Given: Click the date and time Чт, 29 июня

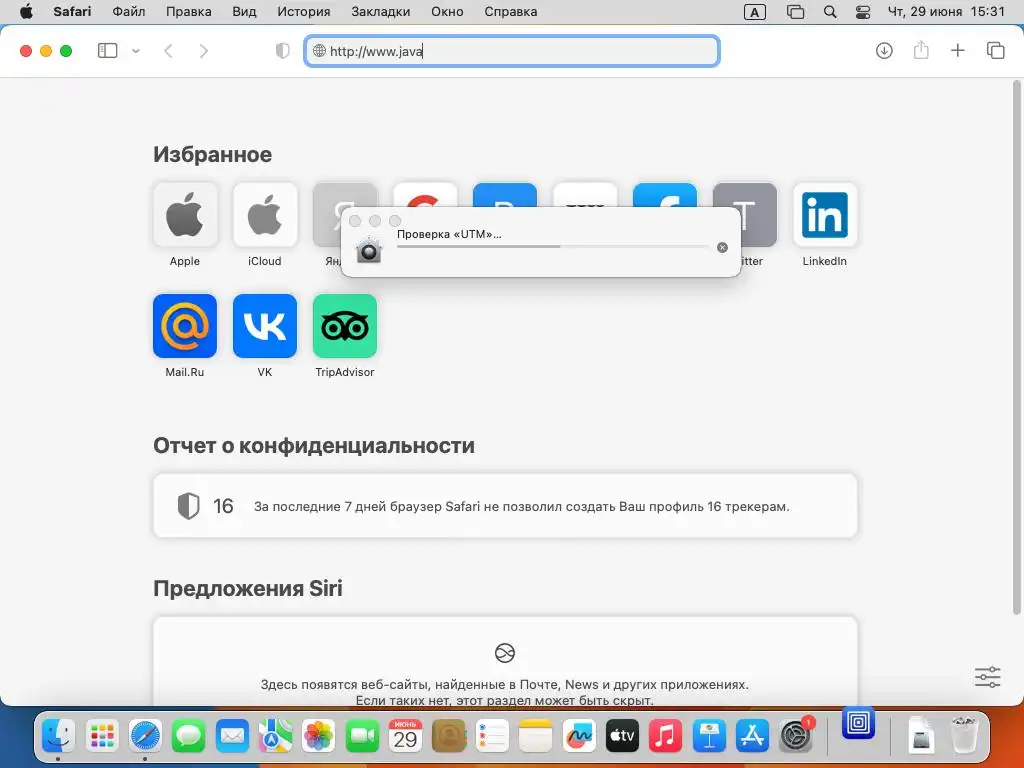Looking at the screenshot, I should tap(946, 12).
